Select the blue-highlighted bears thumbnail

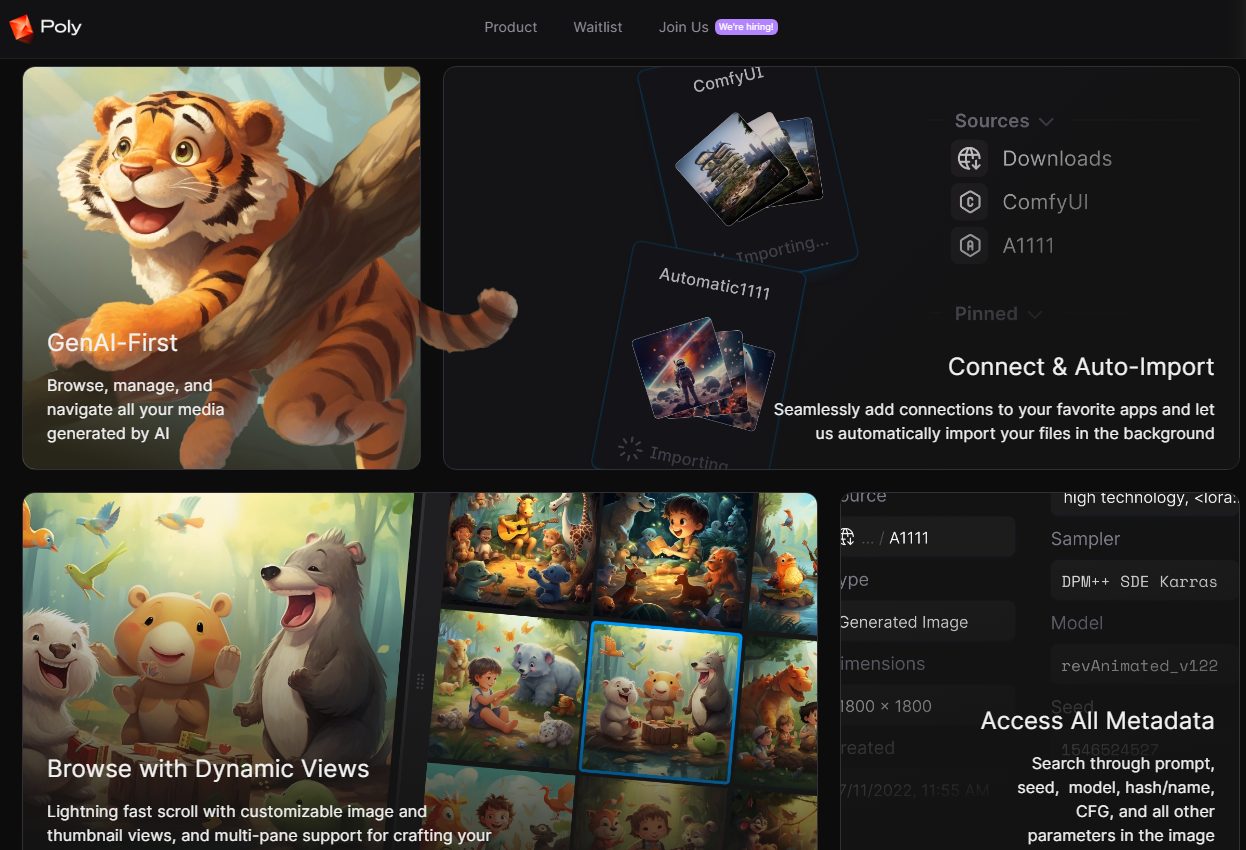coord(663,702)
